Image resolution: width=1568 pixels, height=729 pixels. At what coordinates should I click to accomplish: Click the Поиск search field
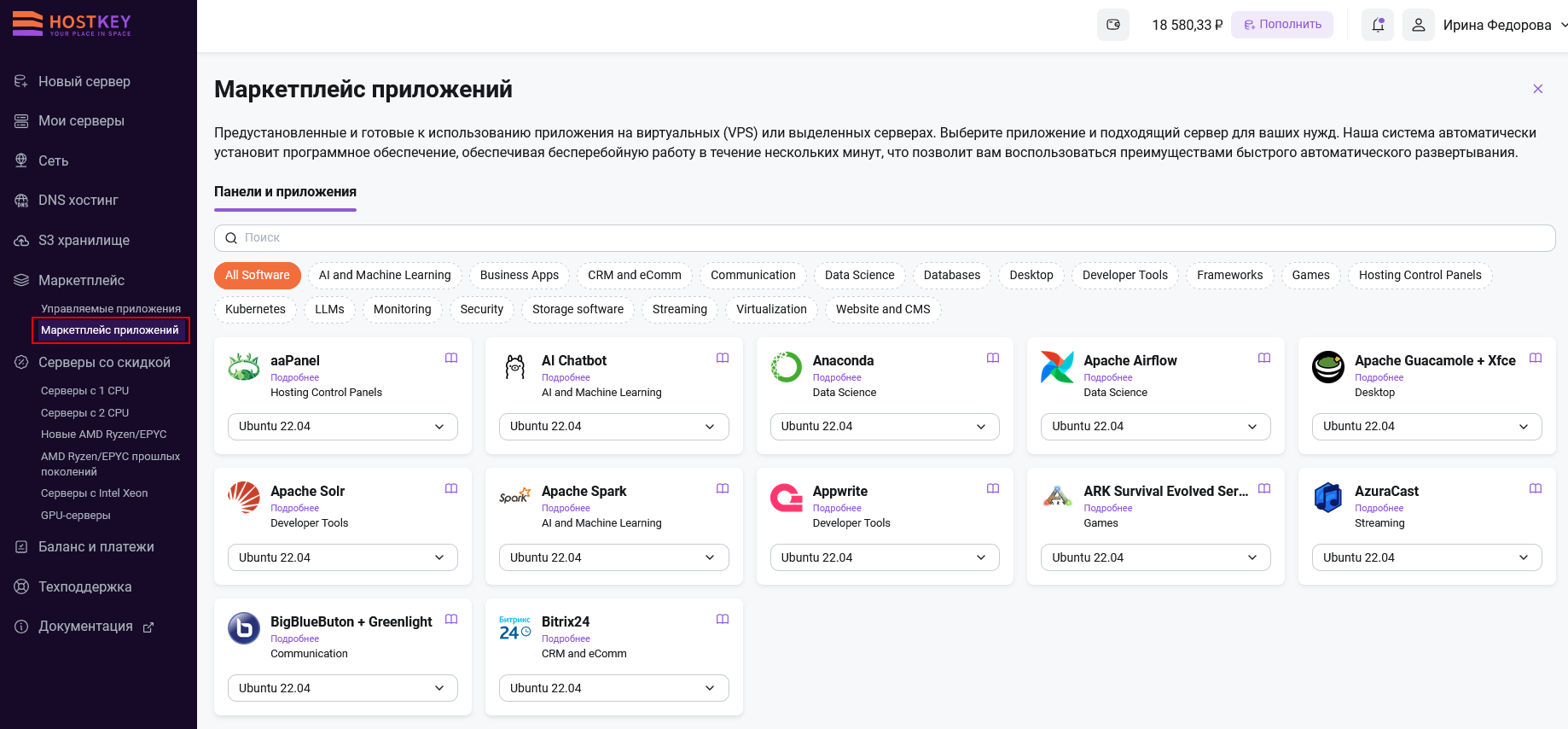(885, 238)
